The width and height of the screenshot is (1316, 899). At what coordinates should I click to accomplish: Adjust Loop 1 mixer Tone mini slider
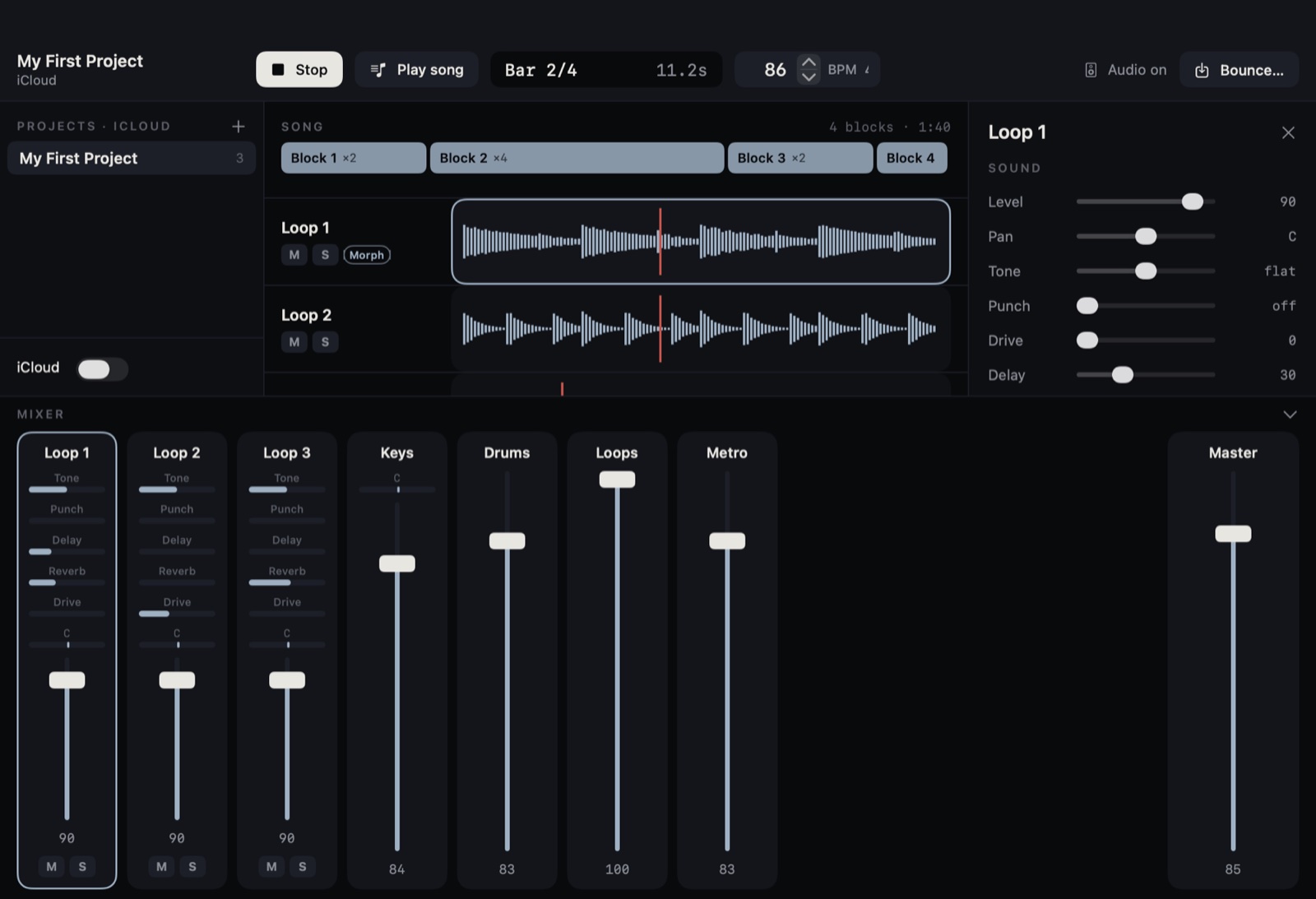pyautogui.click(x=67, y=489)
